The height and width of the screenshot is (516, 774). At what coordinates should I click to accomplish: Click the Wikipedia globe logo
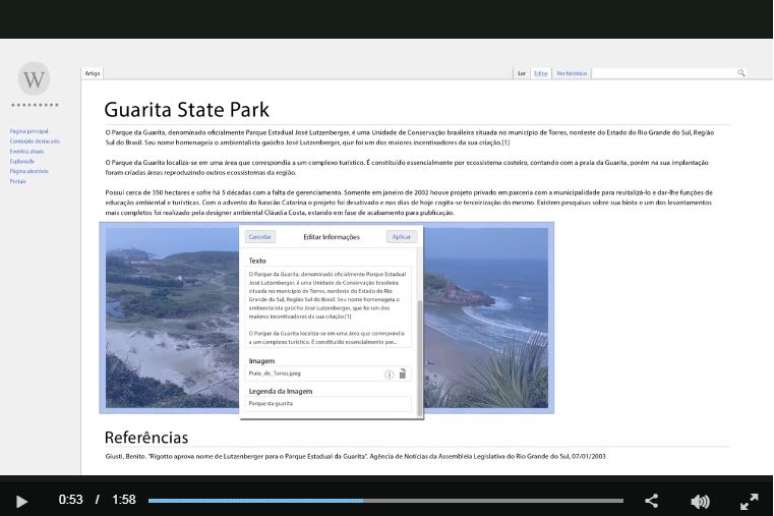pos(34,79)
